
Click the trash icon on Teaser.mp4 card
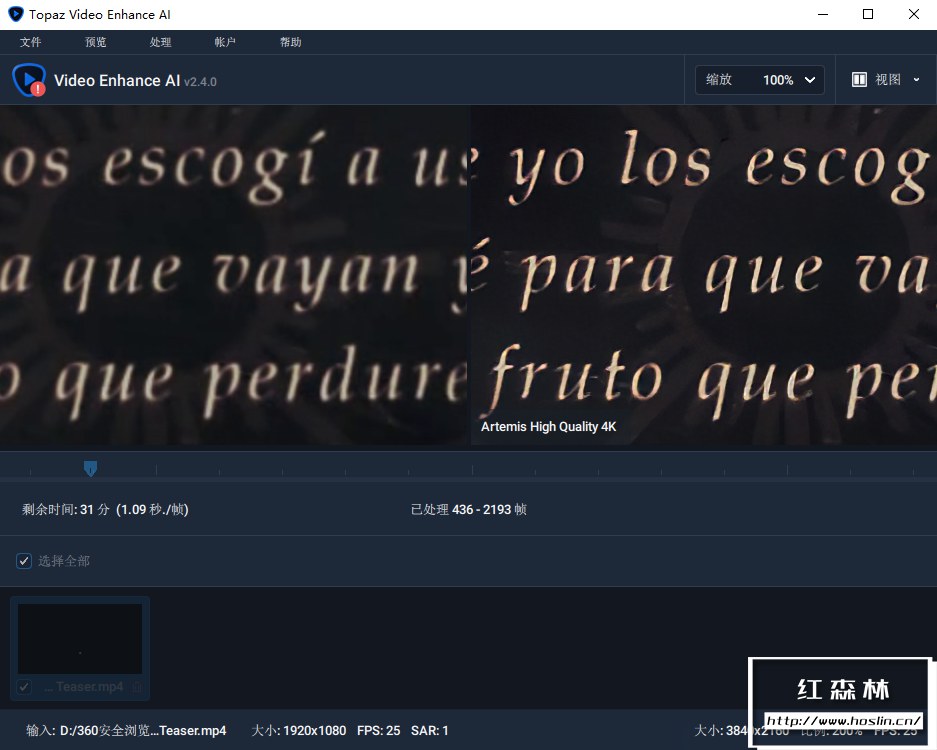pyautogui.click(x=137, y=687)
